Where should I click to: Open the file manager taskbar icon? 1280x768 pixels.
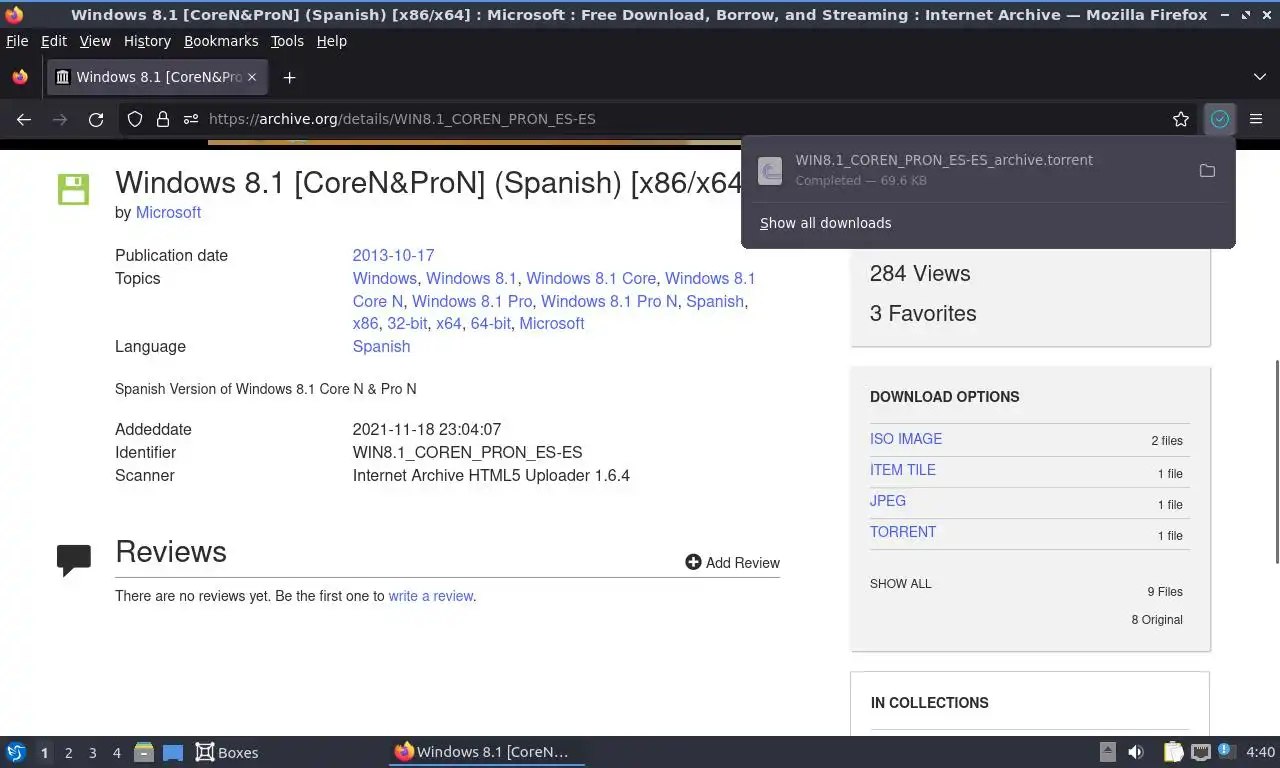tap(144, 752)
